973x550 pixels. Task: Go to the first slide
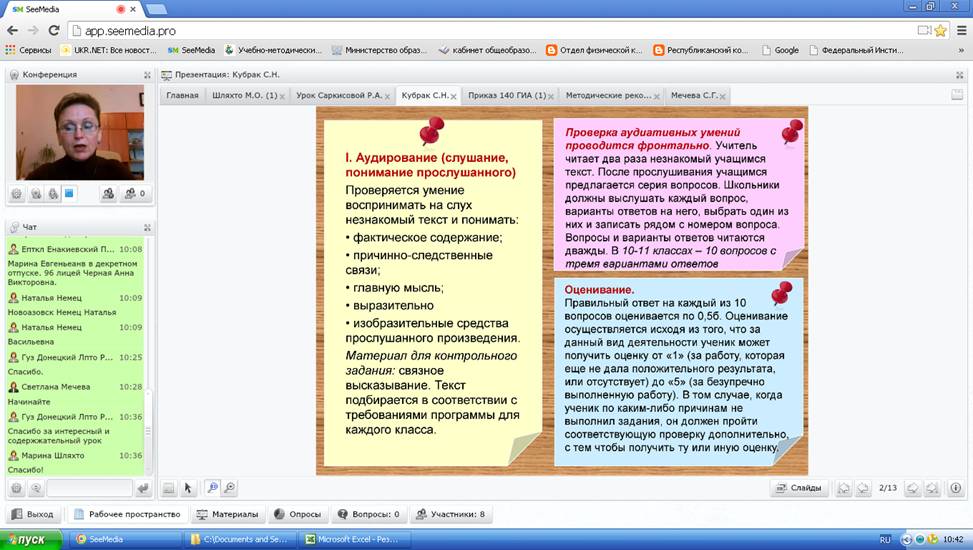click(844, 489)
